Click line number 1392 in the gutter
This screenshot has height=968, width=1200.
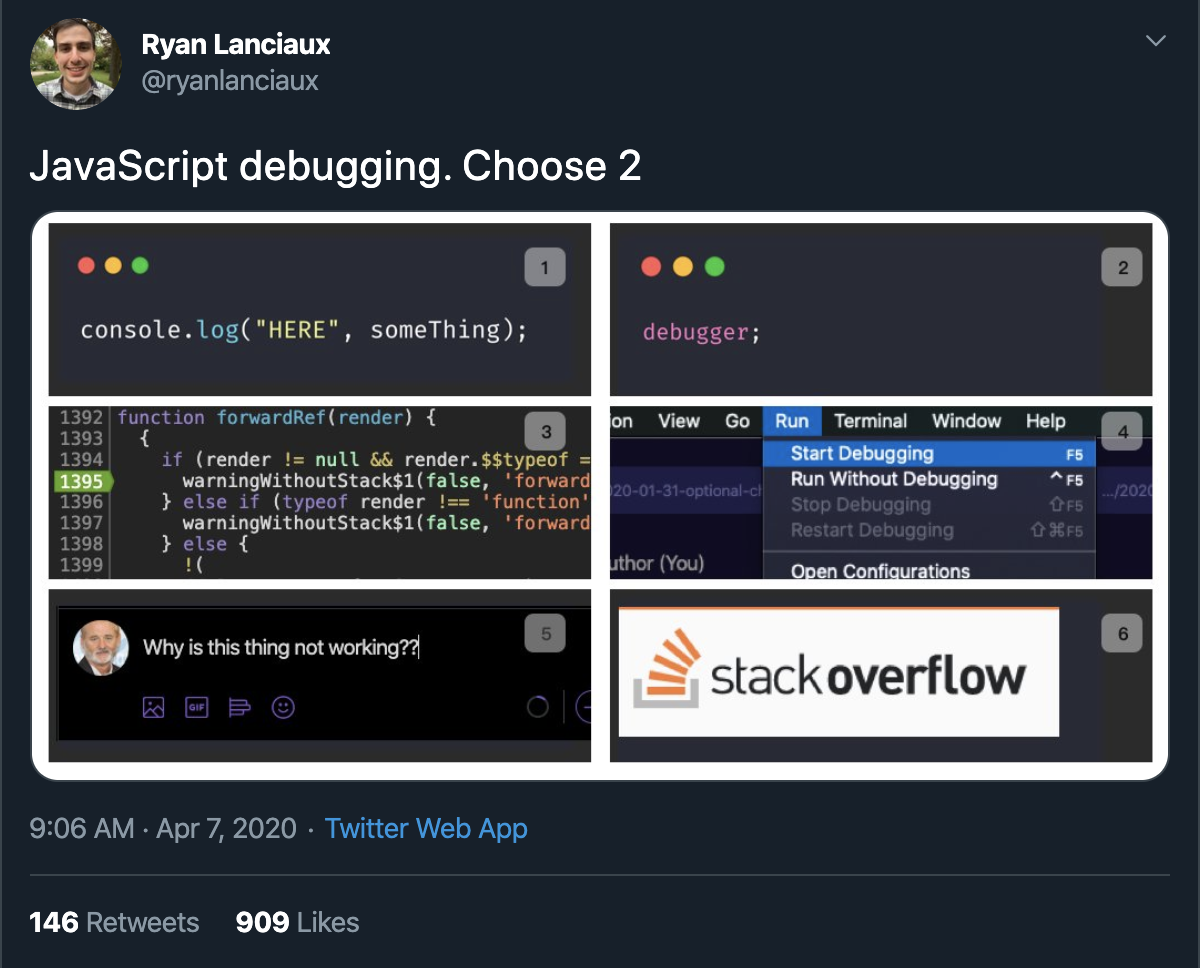click(x=81, y=417)
